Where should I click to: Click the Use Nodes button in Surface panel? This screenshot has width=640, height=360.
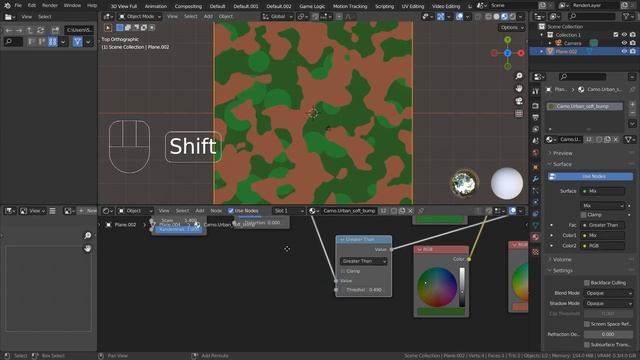coord(590,176)
